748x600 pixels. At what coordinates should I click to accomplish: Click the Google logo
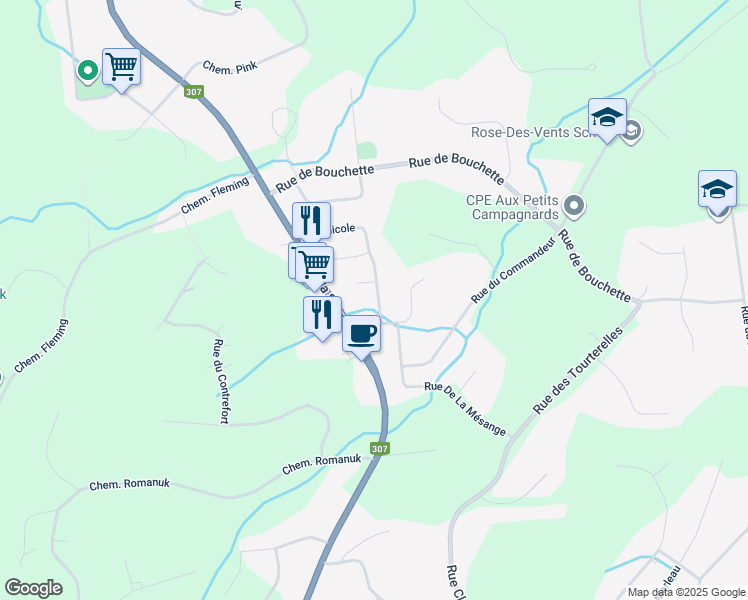(x=33, y=588)
